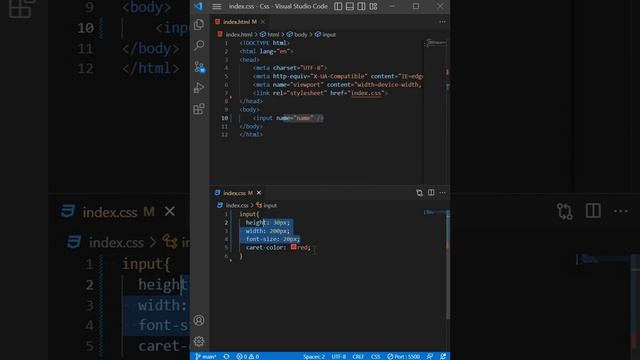Image resolution: width=640 pixels, height=360 pixels.
Task: Open the red caret-color swatch picker
Action: [x=293, y=247]
